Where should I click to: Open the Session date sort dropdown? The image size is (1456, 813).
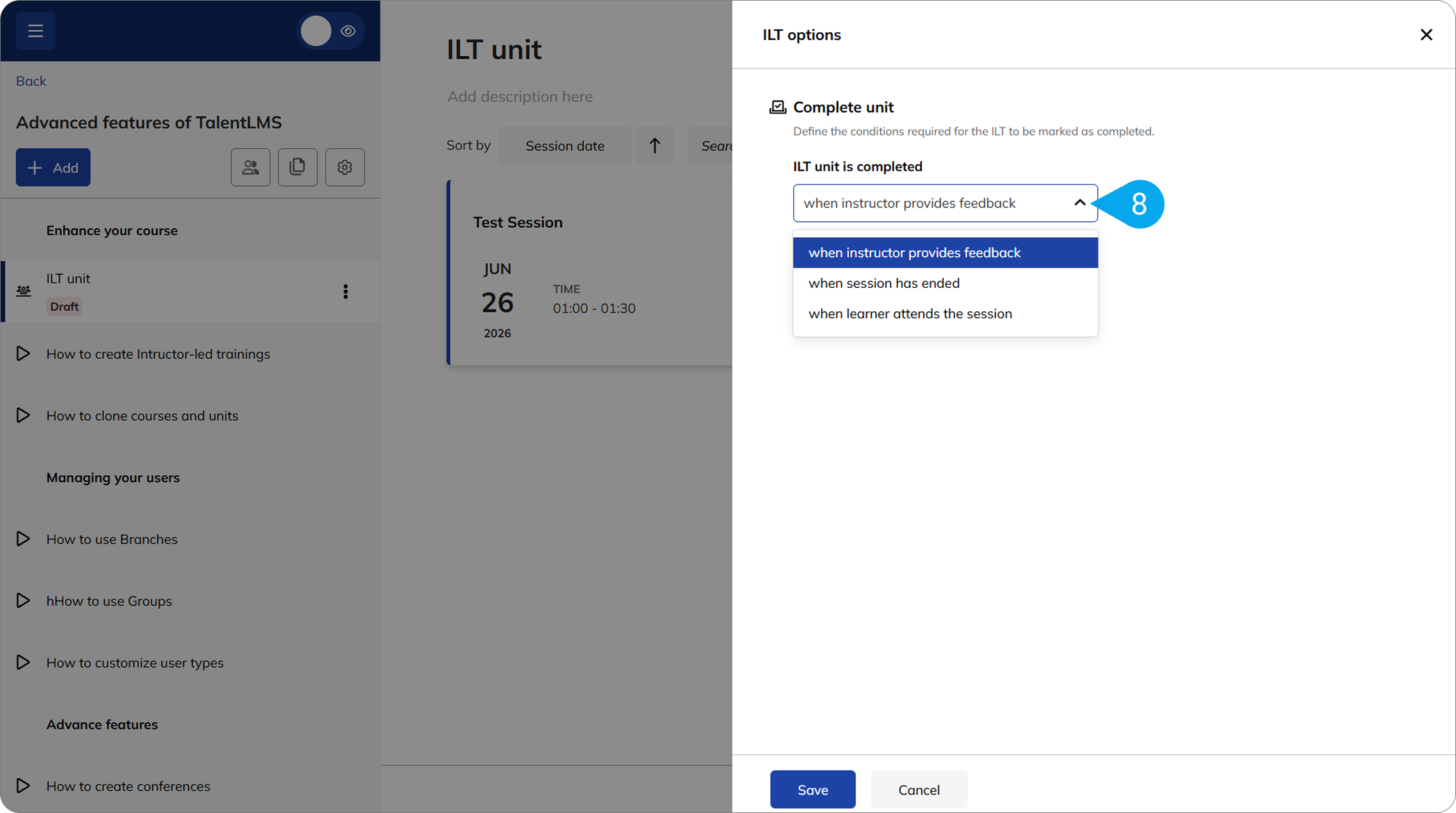click(x=565, y=146)
